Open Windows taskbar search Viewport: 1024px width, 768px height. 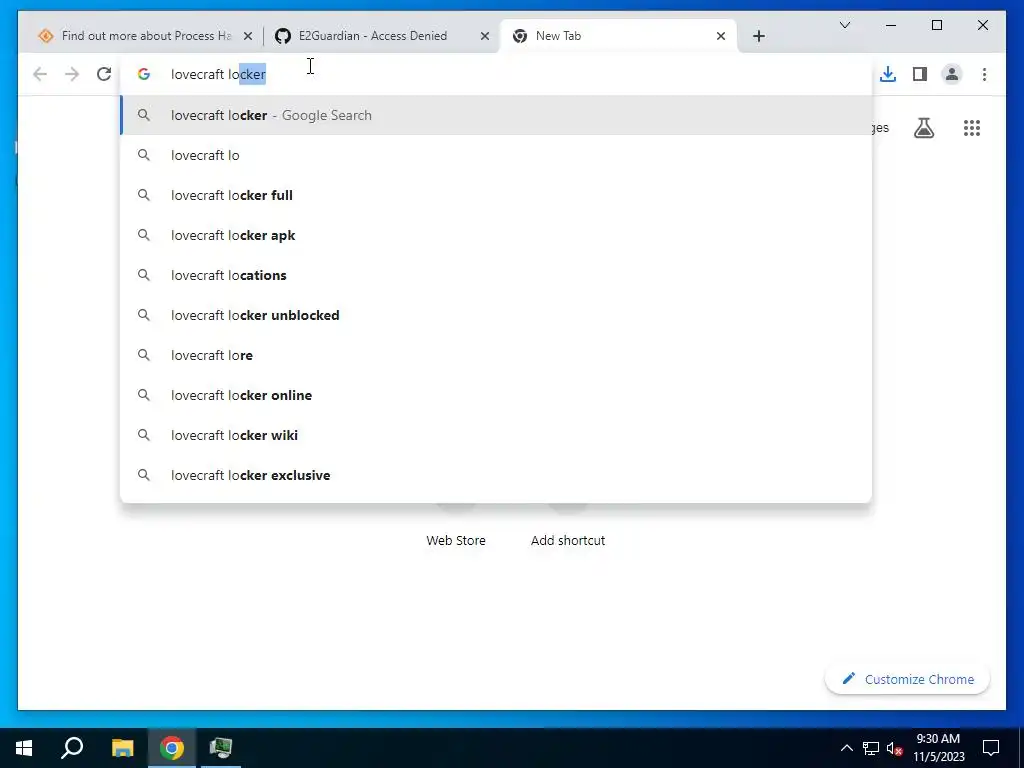point(72,748)
